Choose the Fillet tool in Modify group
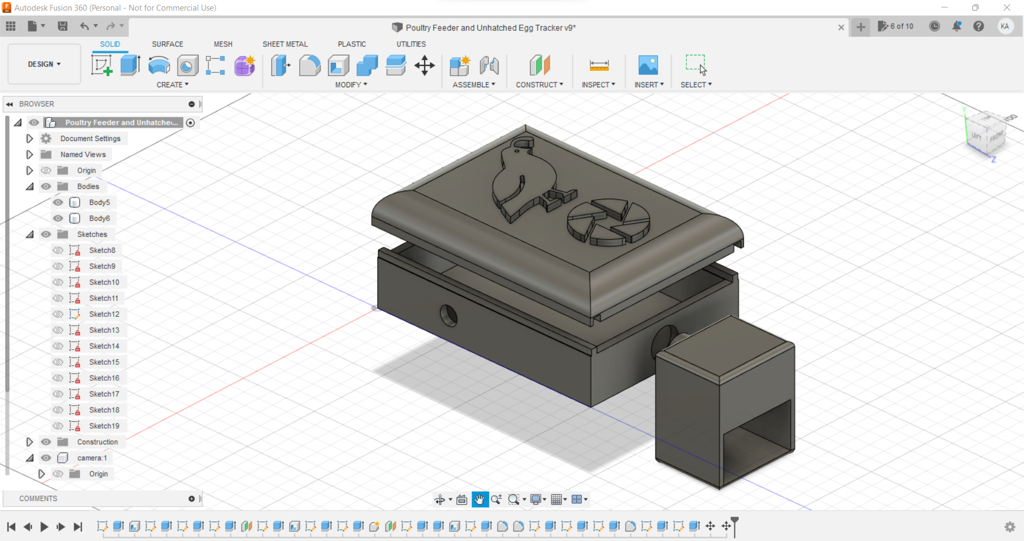This screenshot has height=541, width=1024. 310,66
